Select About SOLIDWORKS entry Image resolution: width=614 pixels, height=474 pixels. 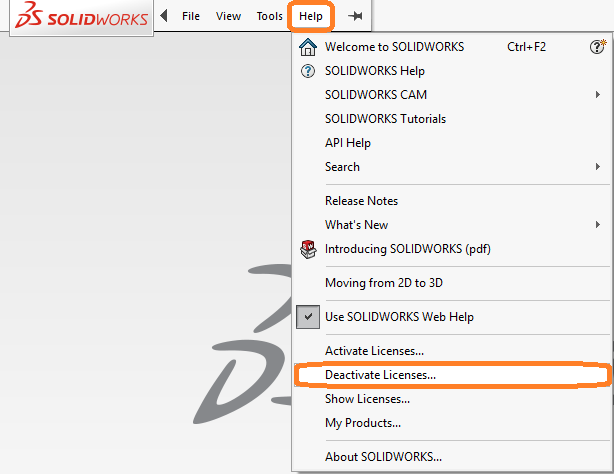383,457
